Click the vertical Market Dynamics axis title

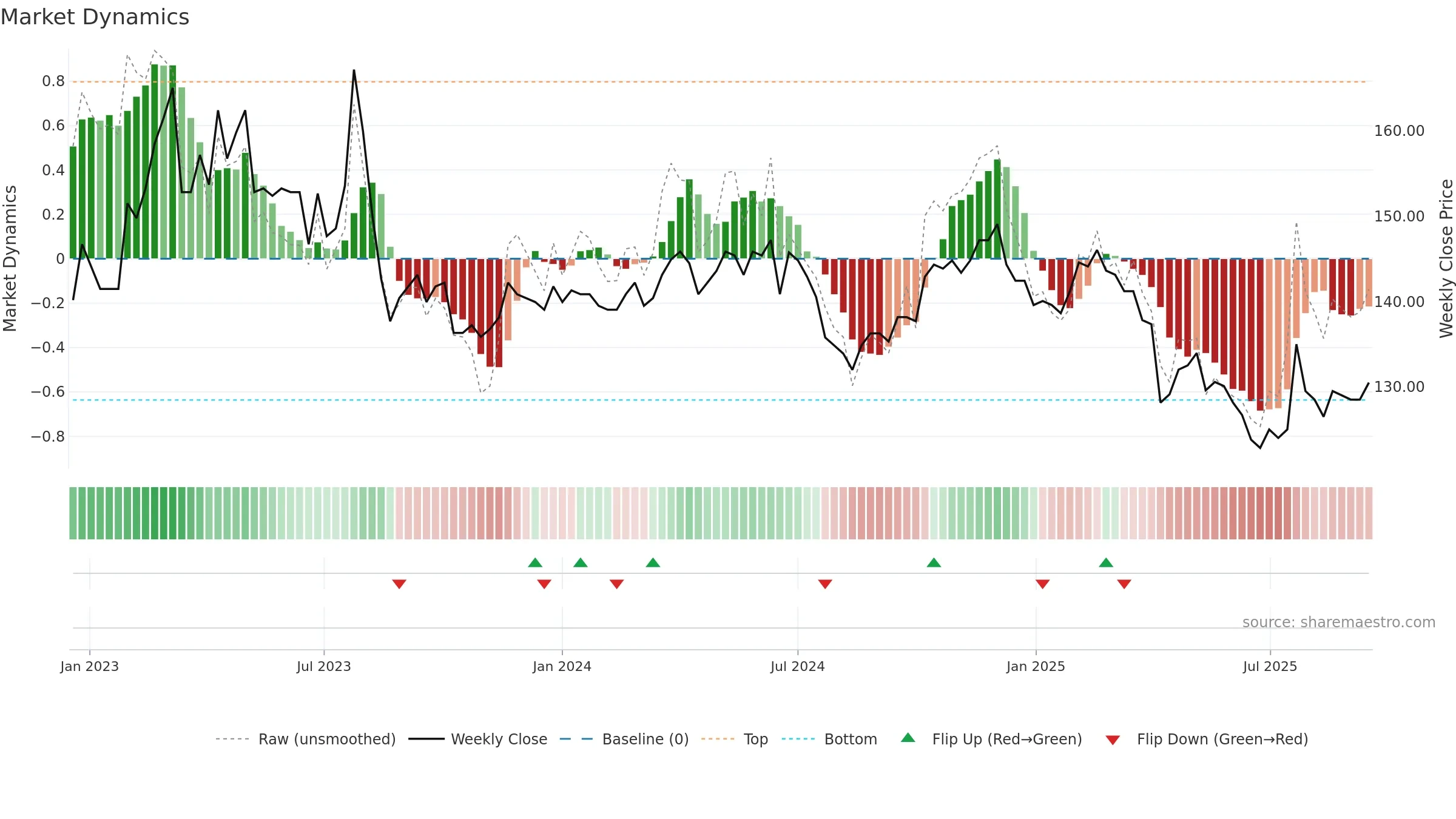point(10,258)
